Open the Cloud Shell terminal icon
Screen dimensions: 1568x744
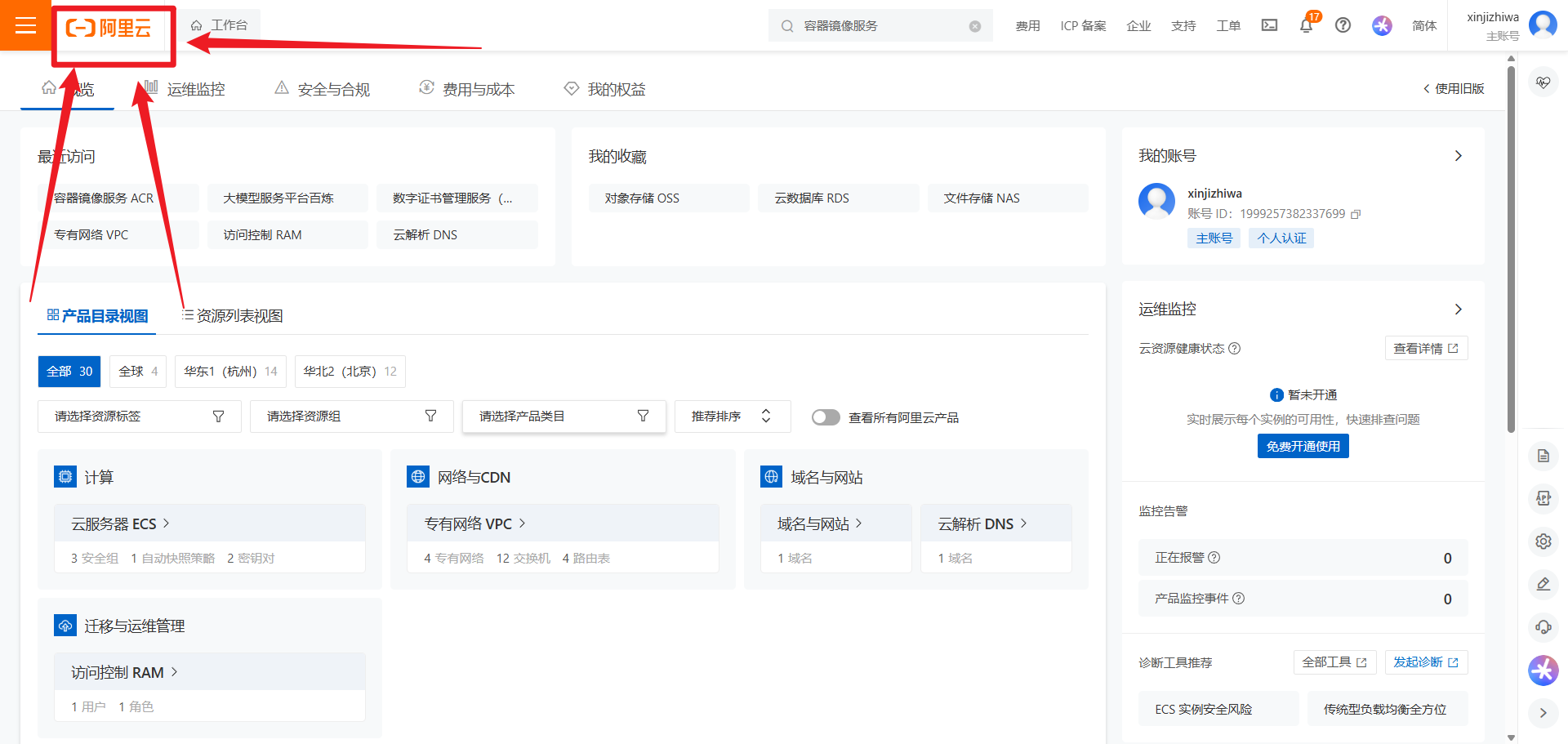[1269, 25]
